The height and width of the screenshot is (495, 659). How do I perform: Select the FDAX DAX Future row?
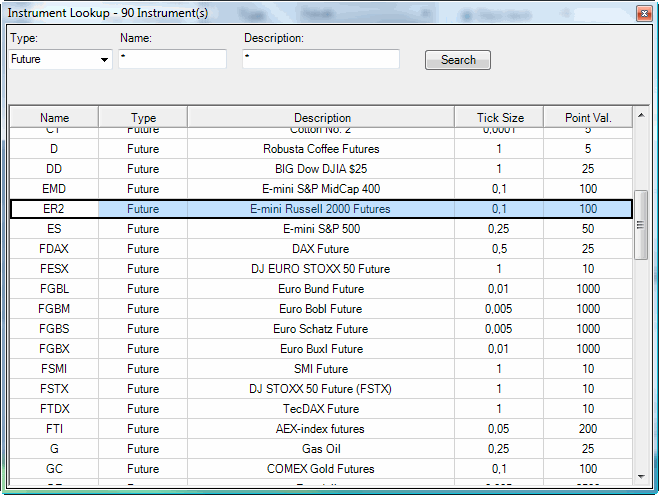pyautogui.click(x=321, y=249)
